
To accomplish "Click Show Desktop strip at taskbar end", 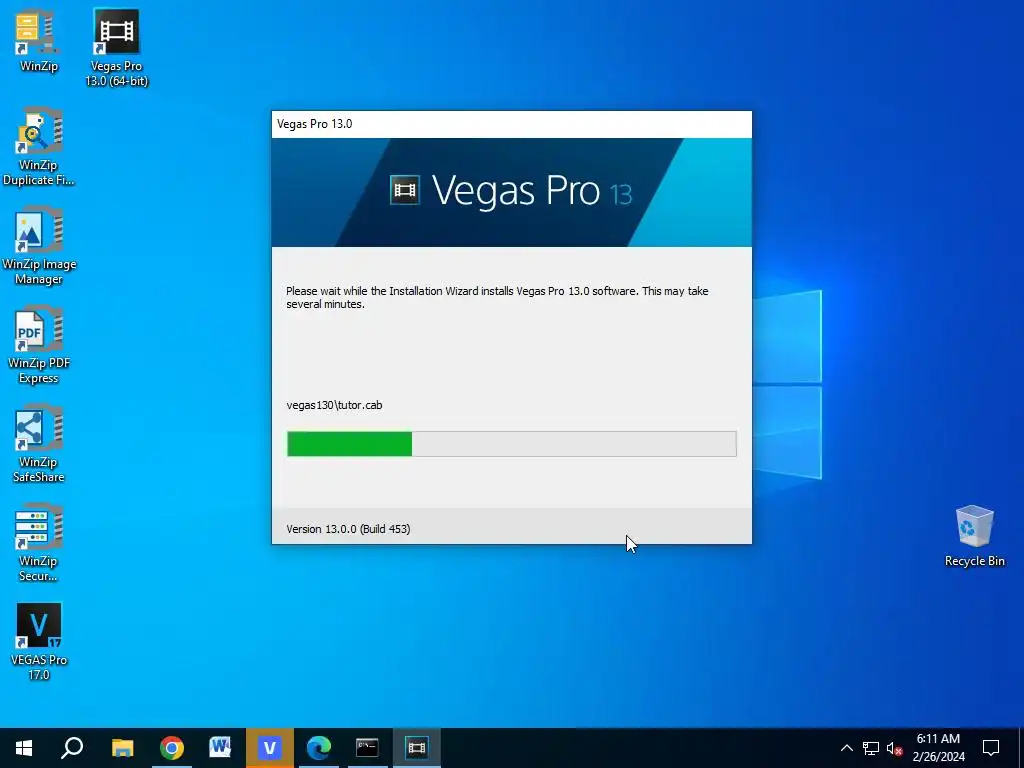I will (1021, 748).
